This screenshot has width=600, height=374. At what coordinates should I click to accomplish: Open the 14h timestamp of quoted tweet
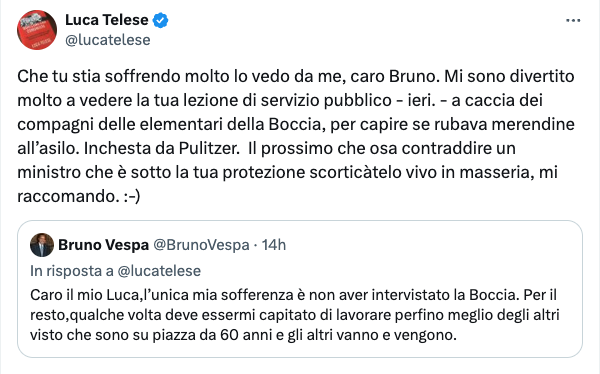[x=274, y=245]
